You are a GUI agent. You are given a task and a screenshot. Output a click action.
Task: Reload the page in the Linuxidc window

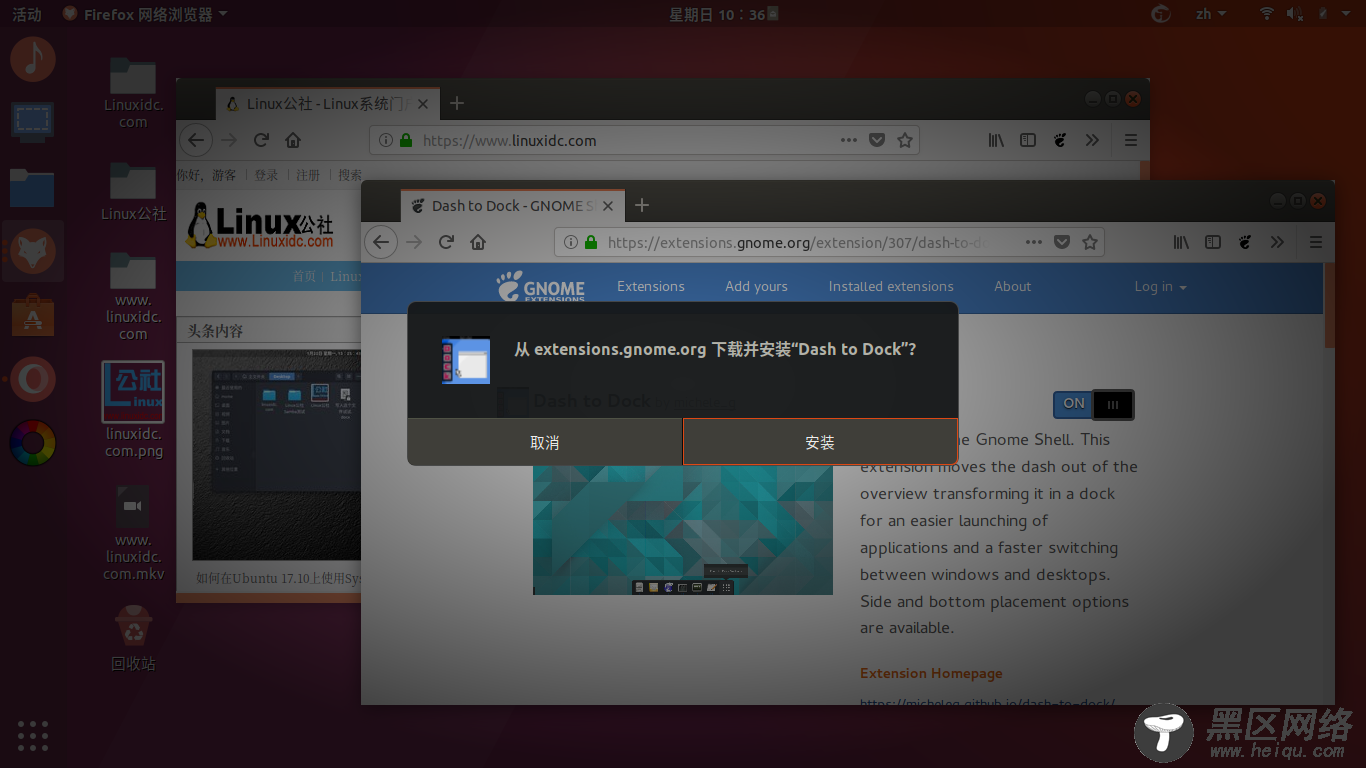pyautogui.click(x=261, y=140)
